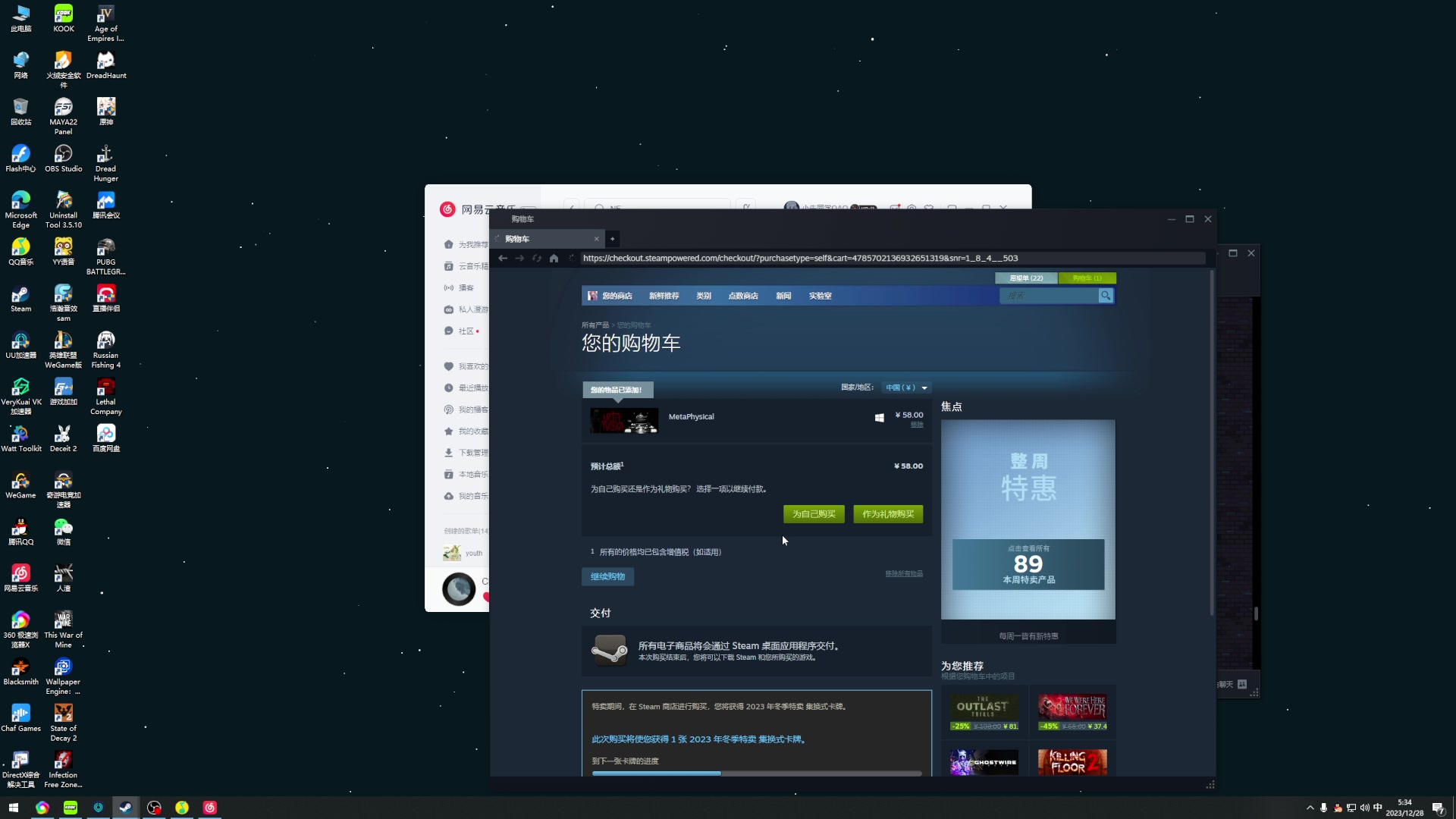Click the checkout URL address bar
The height and width of the screenshot is (819, 1456).
coord(893,259)
